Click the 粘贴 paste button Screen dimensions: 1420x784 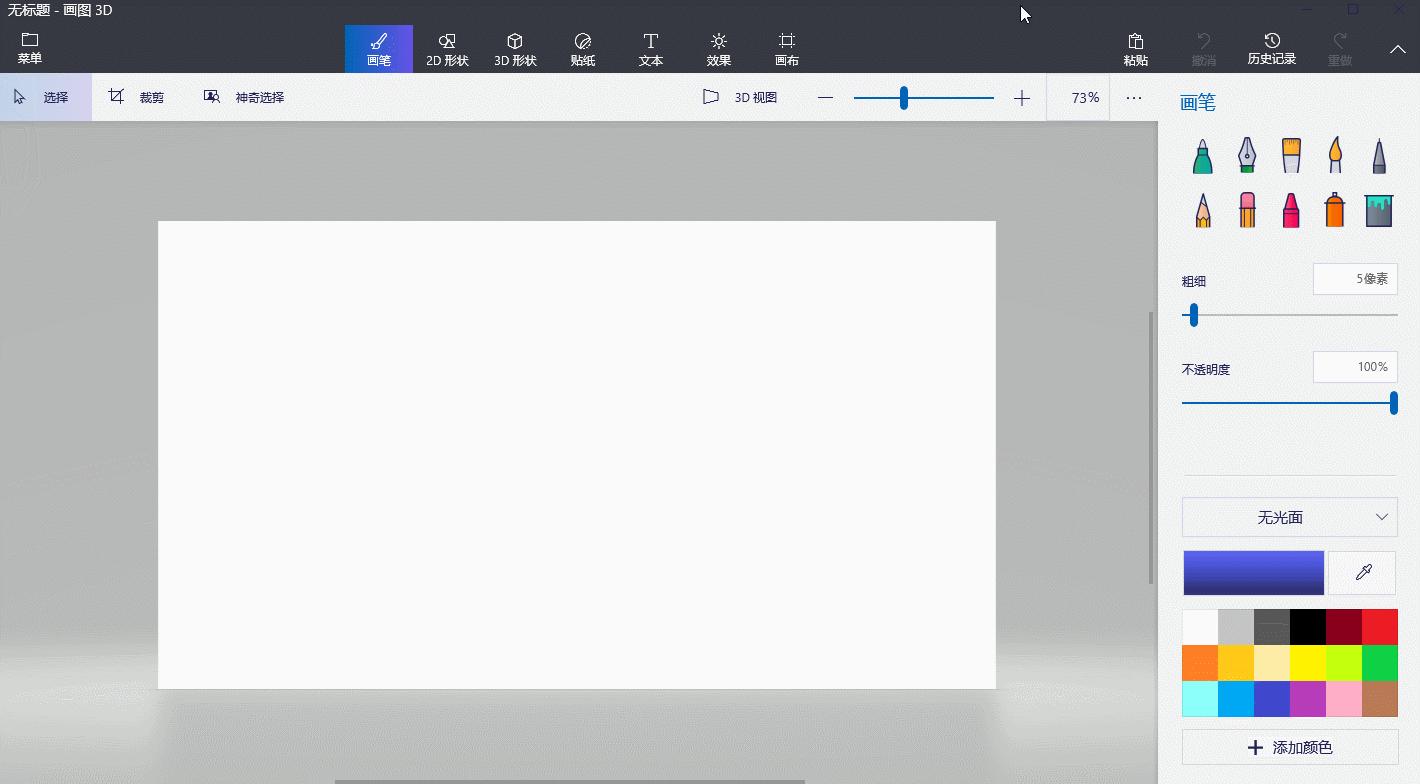coord(1136,49)
